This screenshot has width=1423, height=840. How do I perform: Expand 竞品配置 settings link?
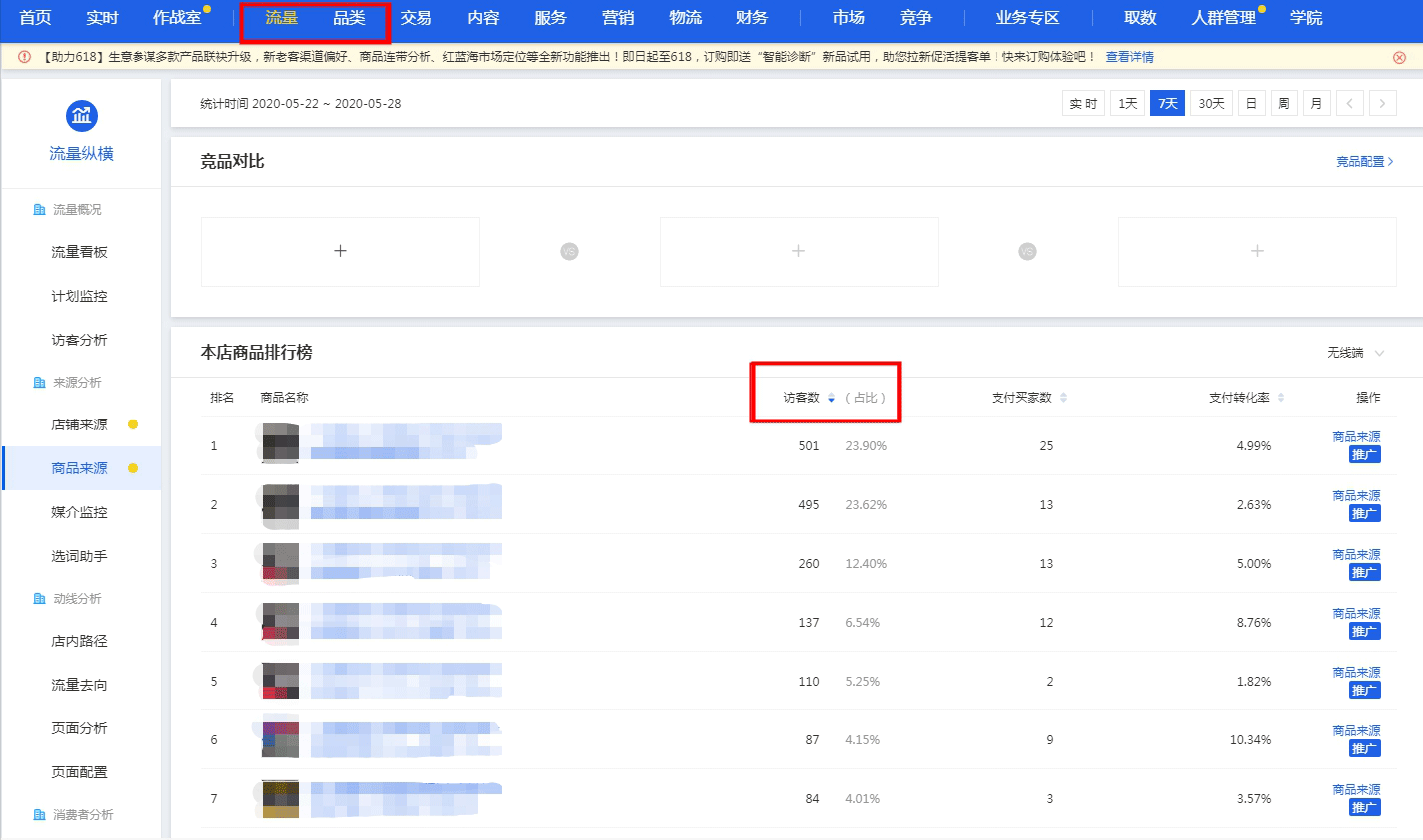tap(1364, 161)
